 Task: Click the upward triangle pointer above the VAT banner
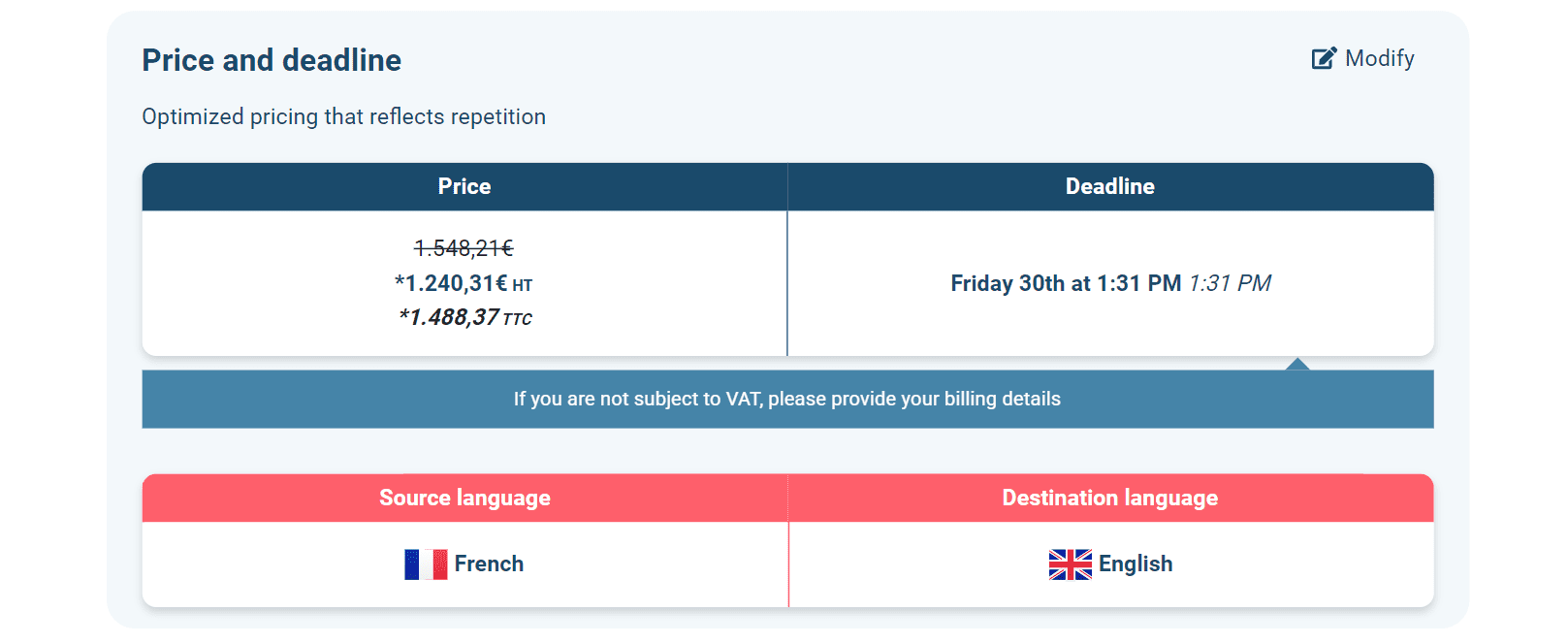(x=1296, y=365)
